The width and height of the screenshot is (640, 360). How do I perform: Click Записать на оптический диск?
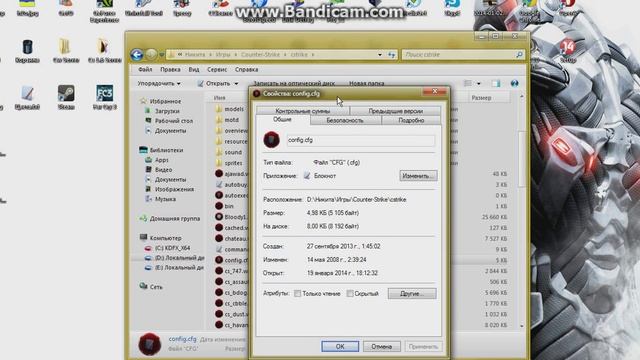(293, 83)
